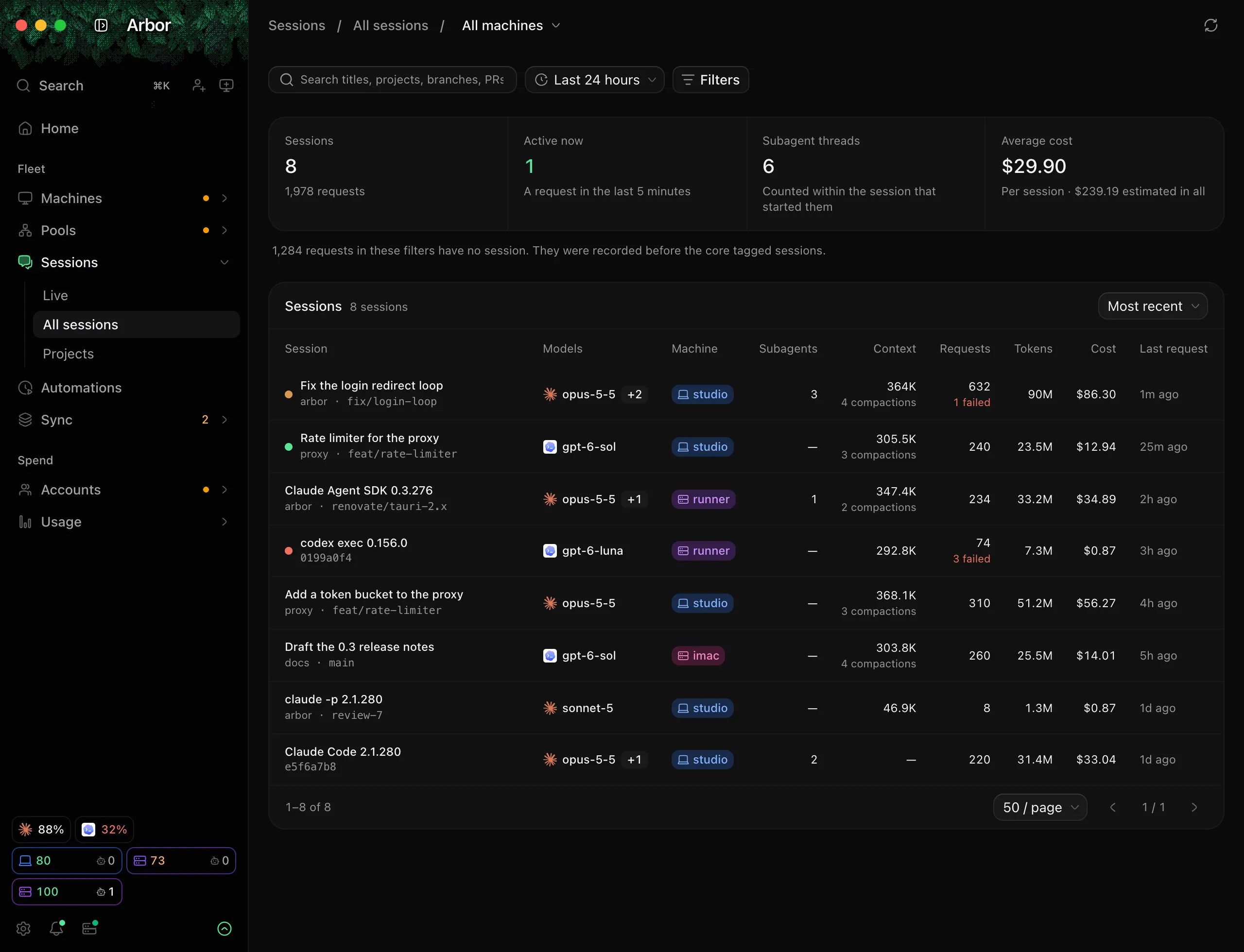1244x952 pixels.
Task: Expand the Accounts sidebar chevron
Action: coord(225,490)
